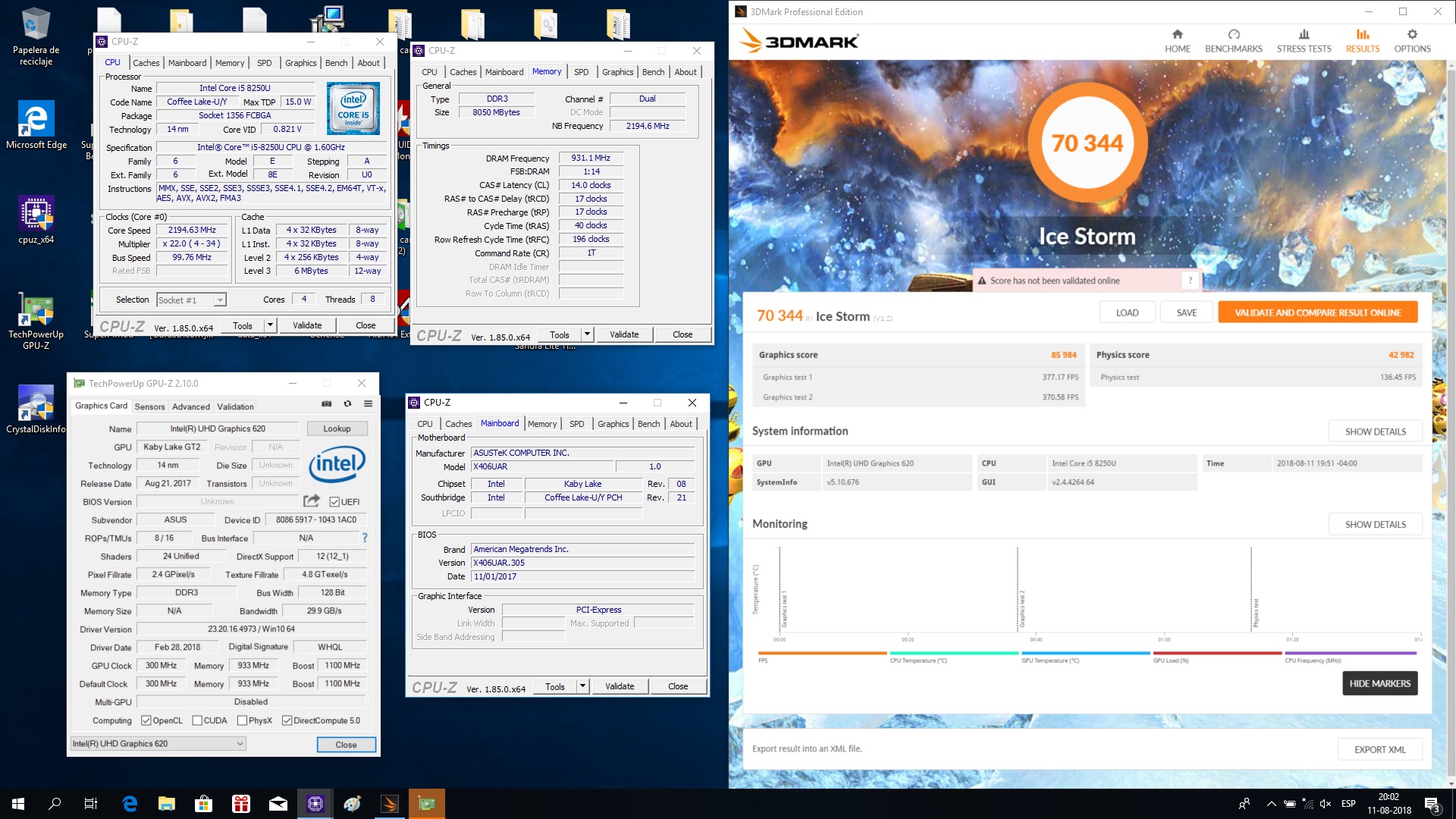Open the Intel(R) UHD Graphics 620 selector in GPU-Z
The width and height of the screenshot is (1456, 819).
[158, 744]
